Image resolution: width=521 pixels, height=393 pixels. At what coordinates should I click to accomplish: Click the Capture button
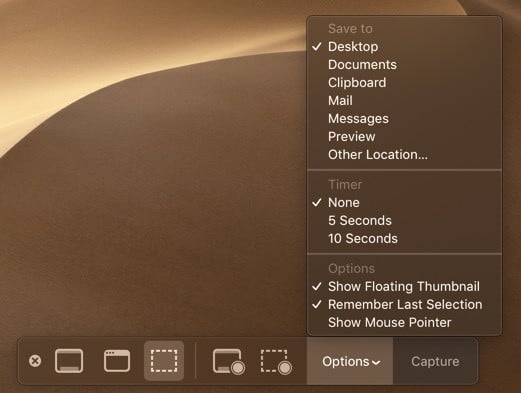pos(435,361)
